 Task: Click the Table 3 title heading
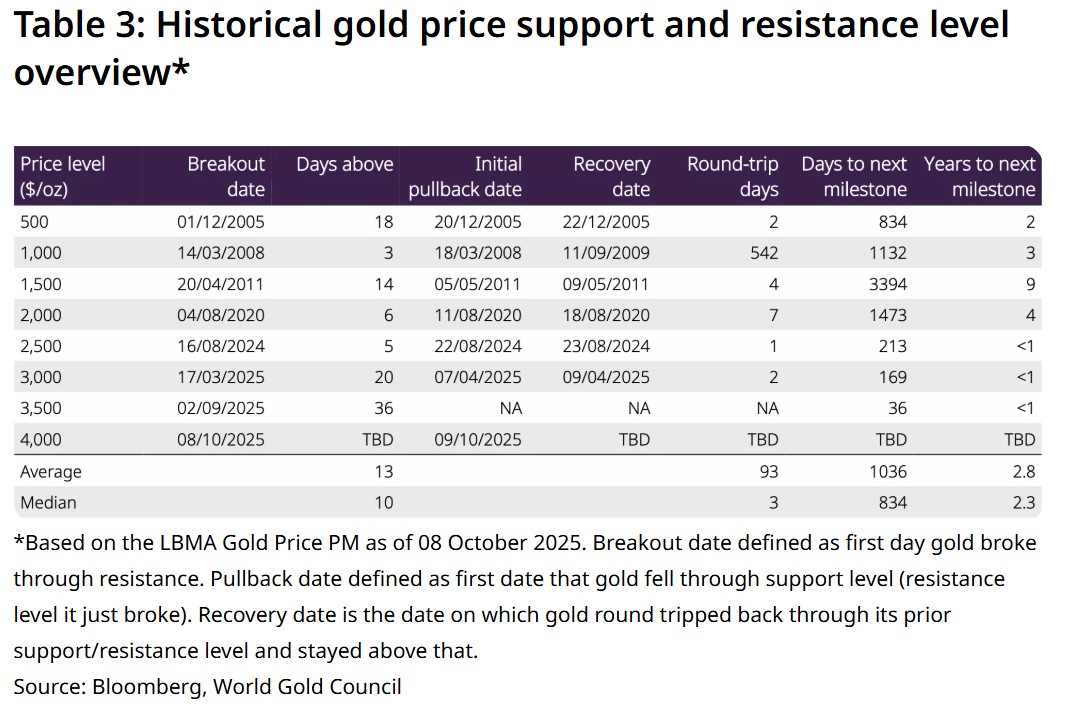click(511, 46)
